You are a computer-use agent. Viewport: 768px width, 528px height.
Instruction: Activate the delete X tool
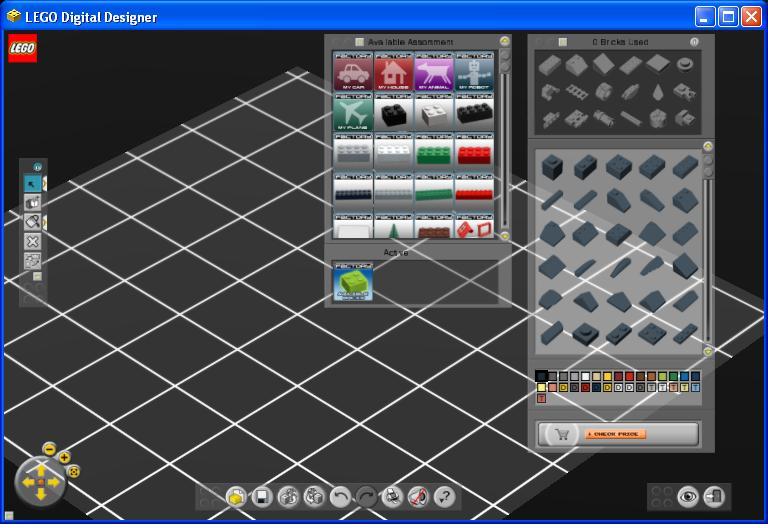pos(32,241)
